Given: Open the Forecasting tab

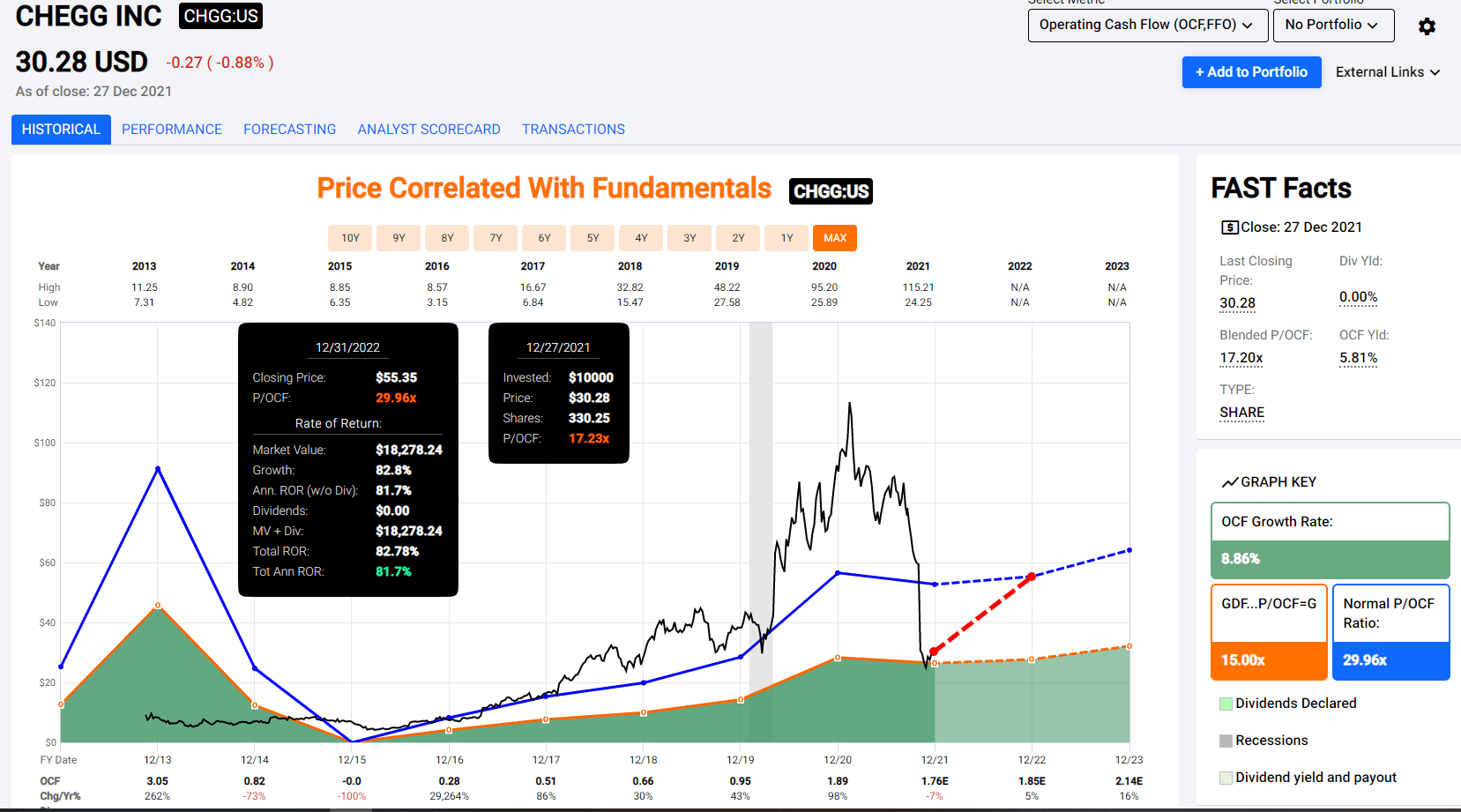Looking at the screenshot, I should [x=290, y=130].
